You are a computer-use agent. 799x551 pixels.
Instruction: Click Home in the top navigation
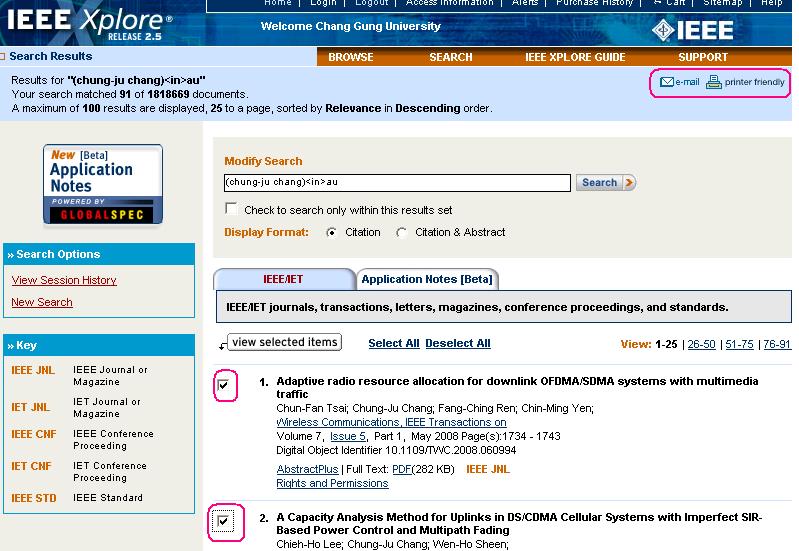tap(278, 3)
